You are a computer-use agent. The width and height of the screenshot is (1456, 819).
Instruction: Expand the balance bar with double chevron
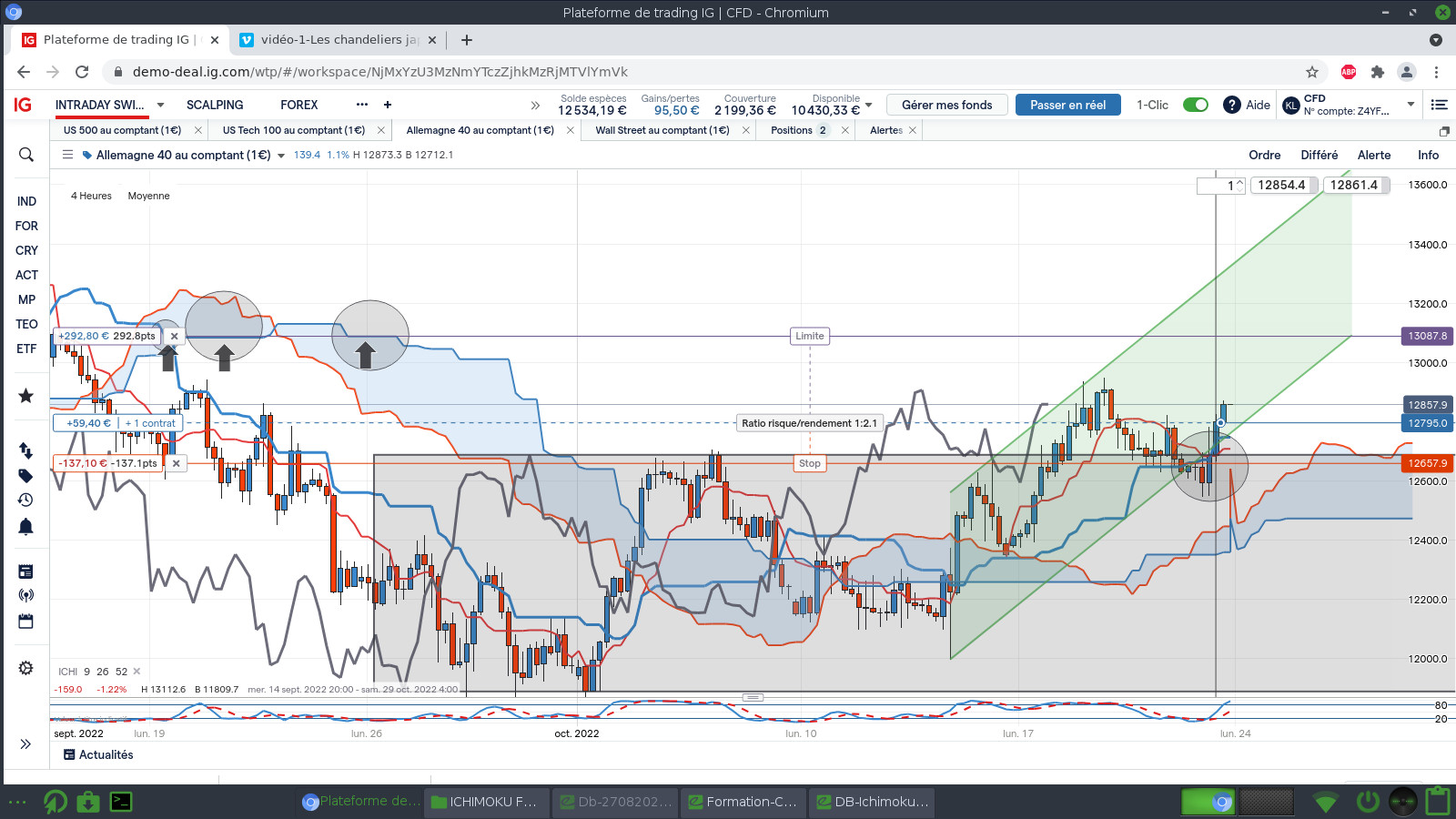tap(535, 106)
